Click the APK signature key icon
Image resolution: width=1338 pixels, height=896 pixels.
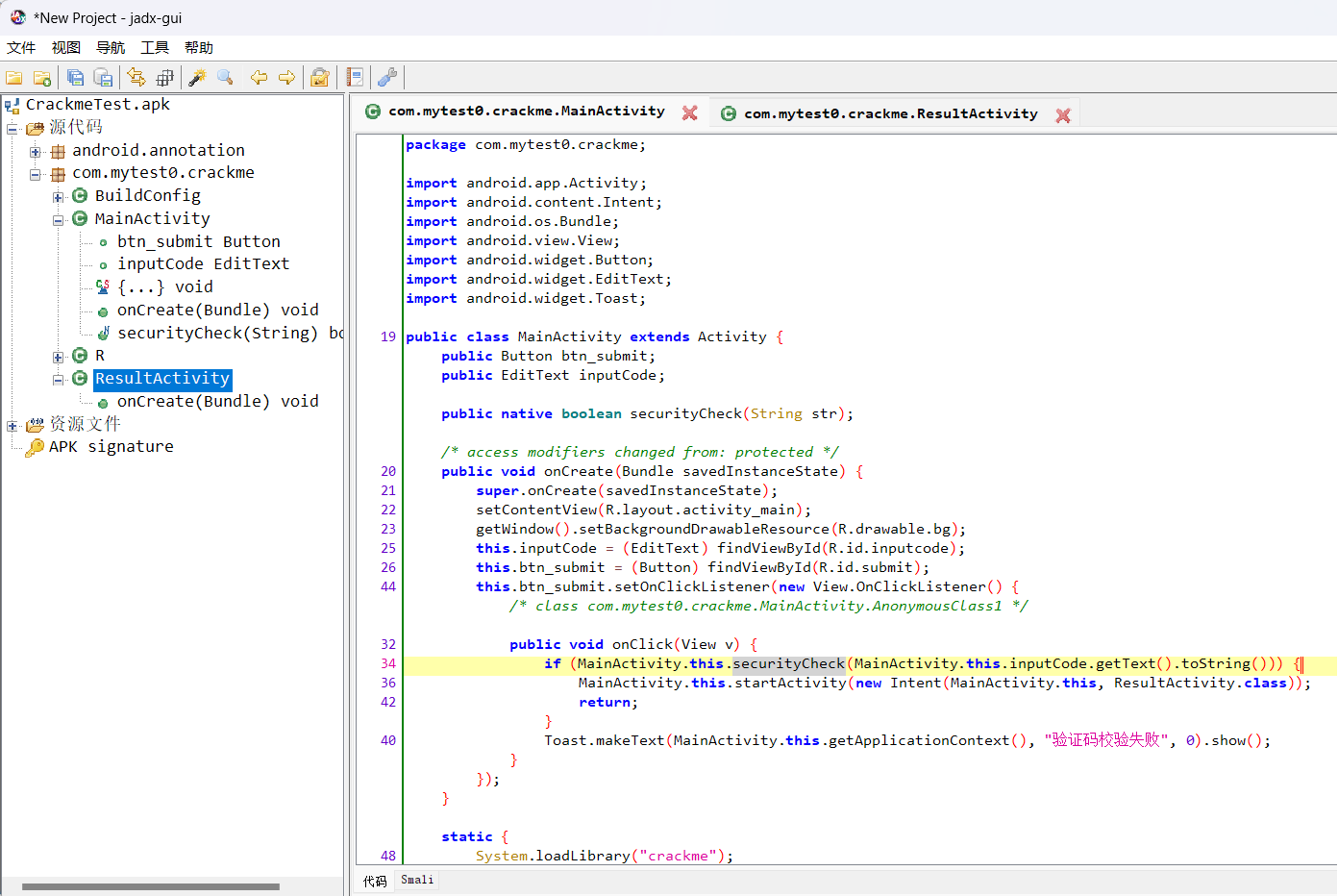click(36, 447)
